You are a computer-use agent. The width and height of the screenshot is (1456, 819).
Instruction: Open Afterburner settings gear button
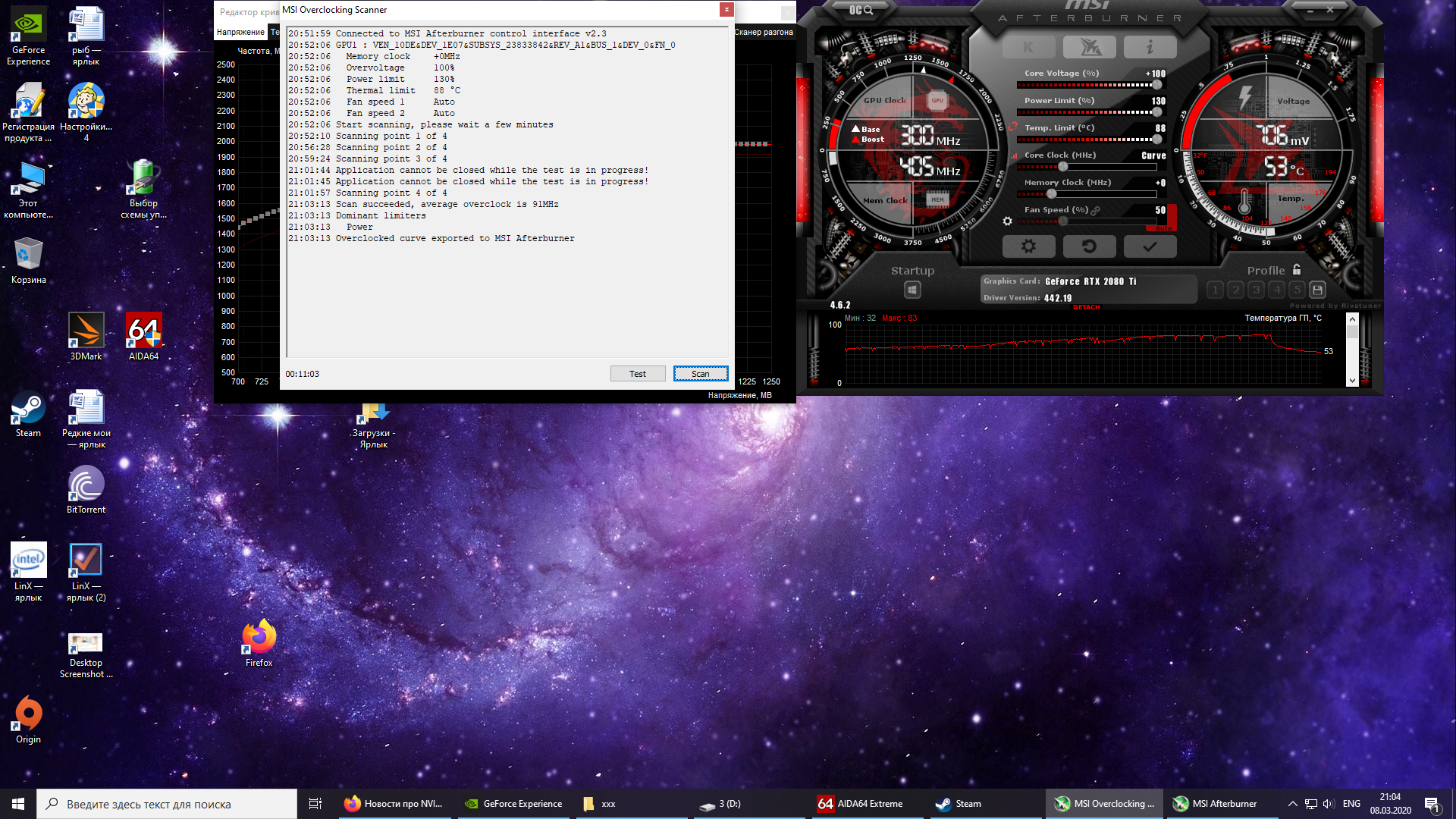tap(1028, 246)
